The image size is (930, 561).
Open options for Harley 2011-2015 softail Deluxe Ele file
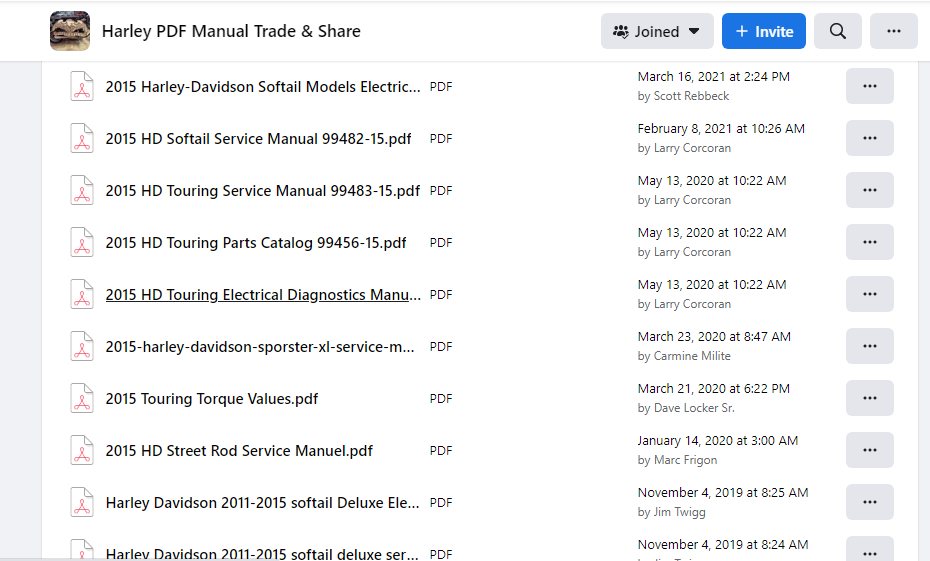coord(869,502)
